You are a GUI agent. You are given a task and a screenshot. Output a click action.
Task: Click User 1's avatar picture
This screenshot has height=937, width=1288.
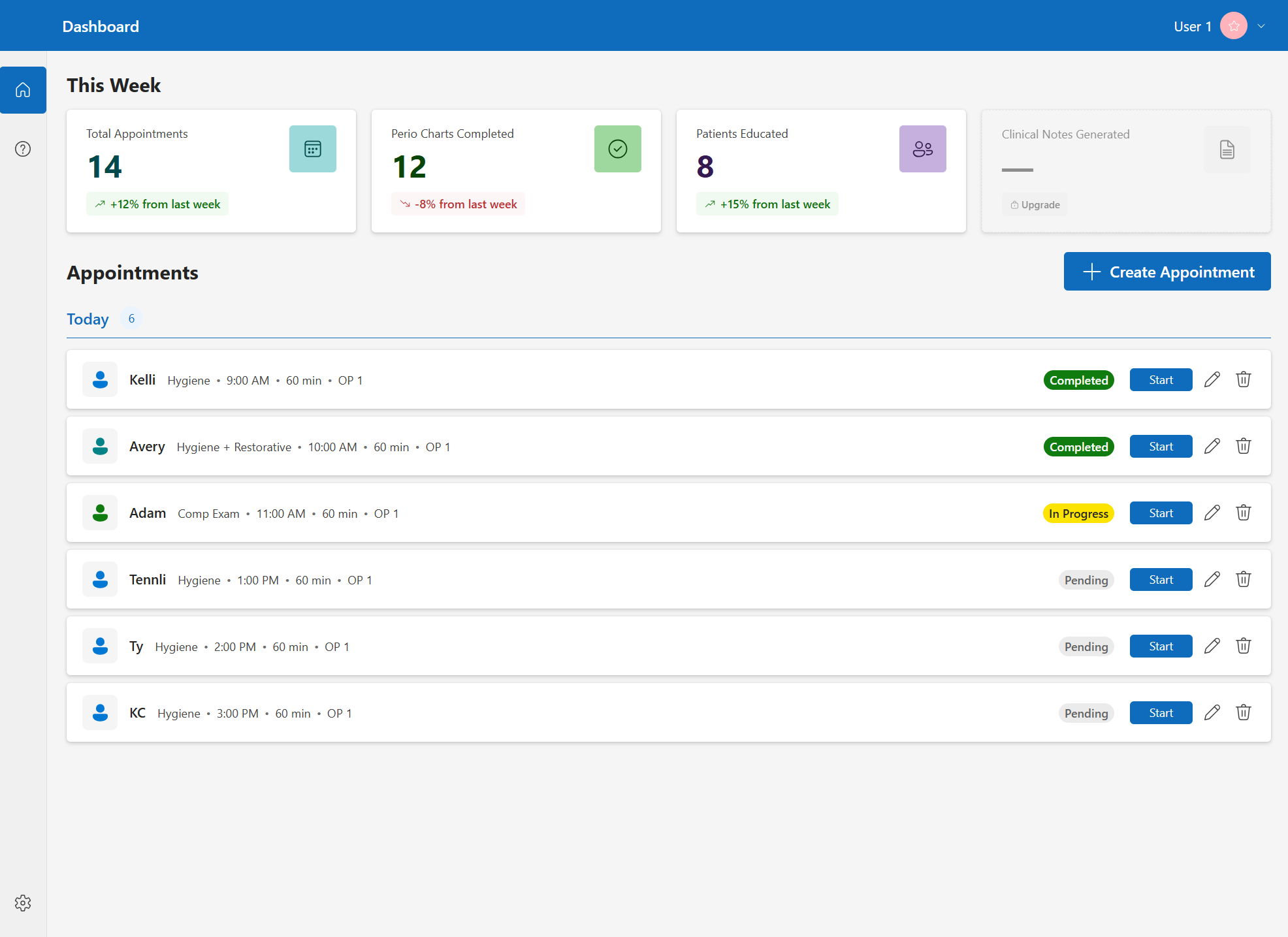tap(1234, 25)
